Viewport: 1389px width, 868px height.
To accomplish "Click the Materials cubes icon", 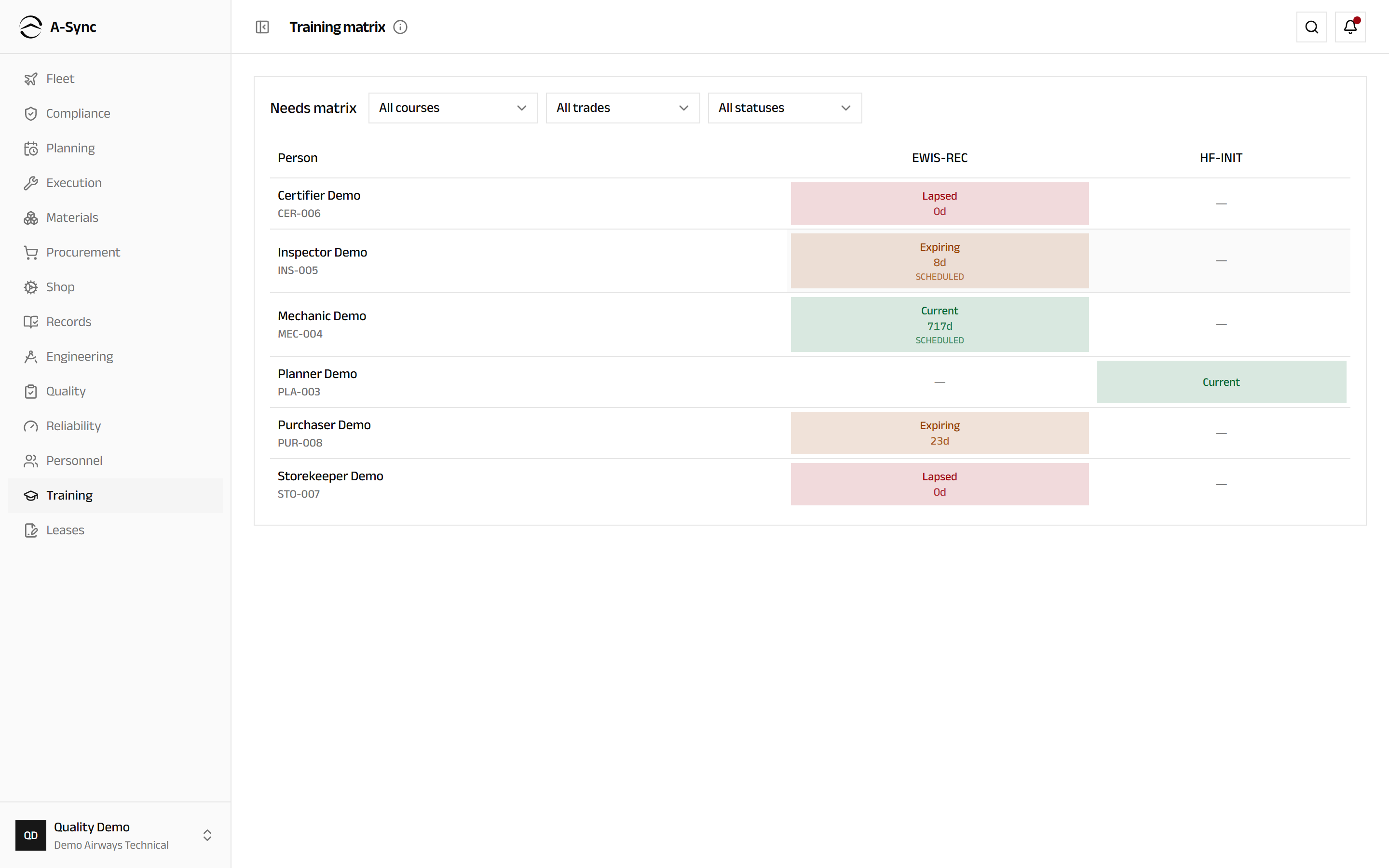I will (31, 217).
